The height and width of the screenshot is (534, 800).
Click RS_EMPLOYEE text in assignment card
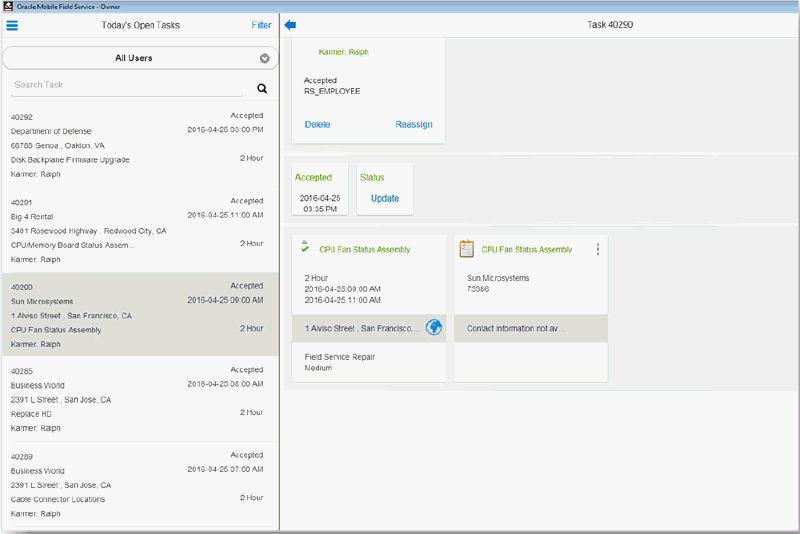coord(332,91)
